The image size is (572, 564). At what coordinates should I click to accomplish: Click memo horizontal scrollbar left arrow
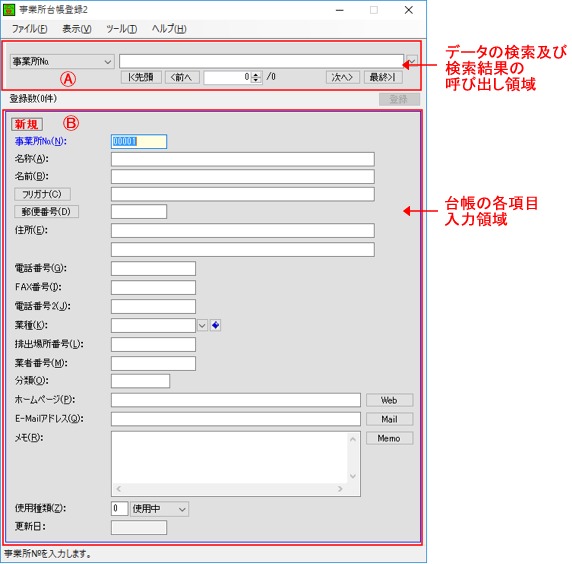pos(119,489)
